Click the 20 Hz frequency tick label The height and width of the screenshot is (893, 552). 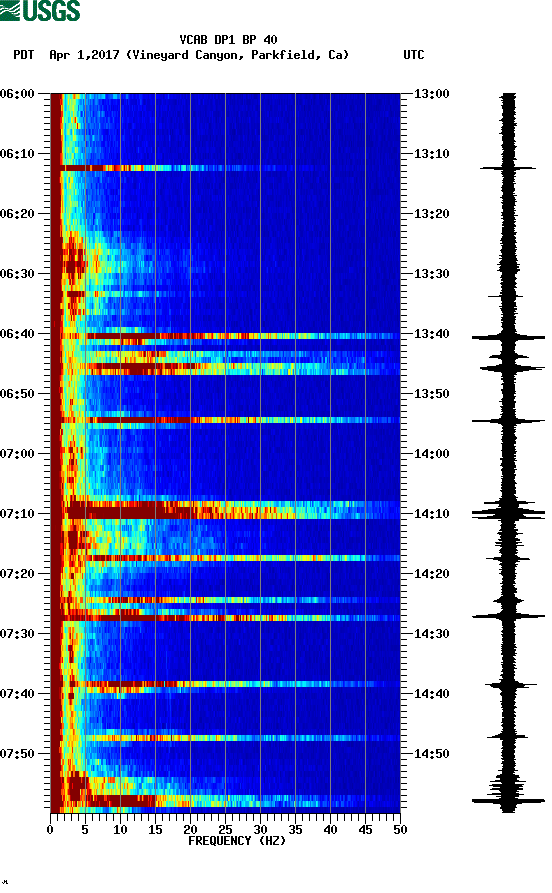click(190, 830)
